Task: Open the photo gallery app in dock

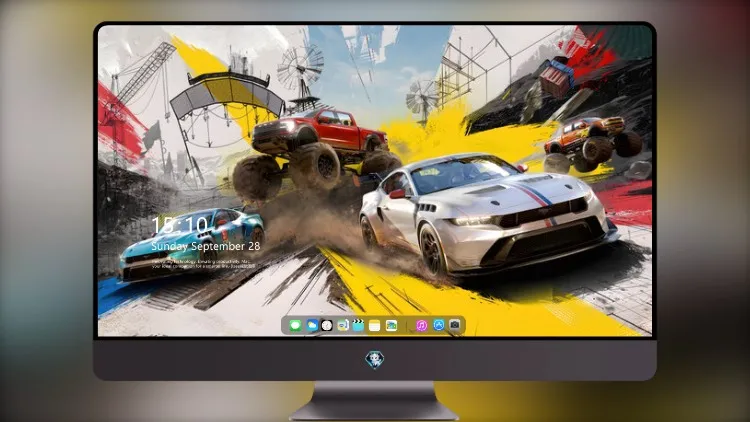Action: (x=391, y=325)
